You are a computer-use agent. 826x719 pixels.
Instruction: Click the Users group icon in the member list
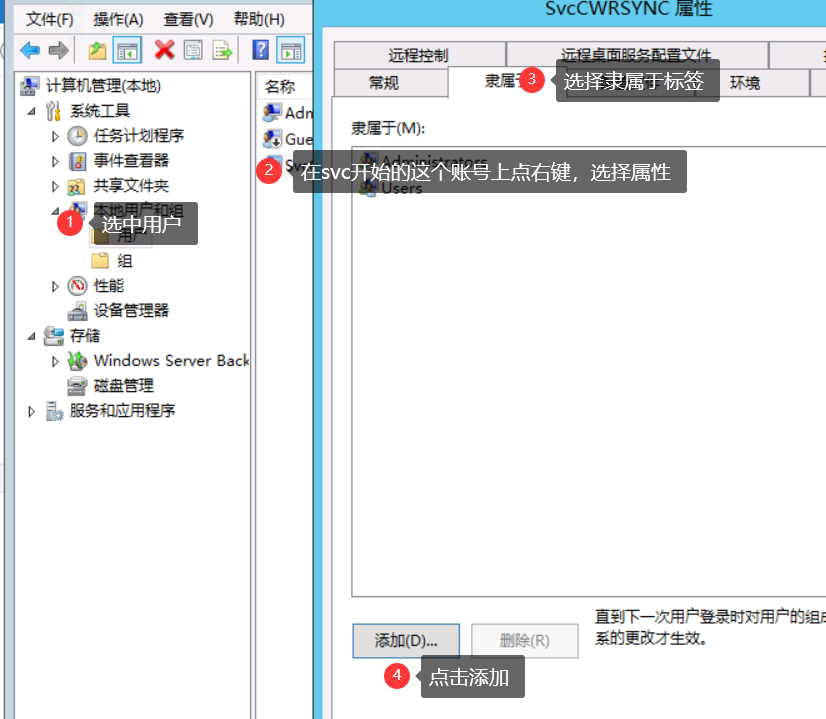point(368,189)
